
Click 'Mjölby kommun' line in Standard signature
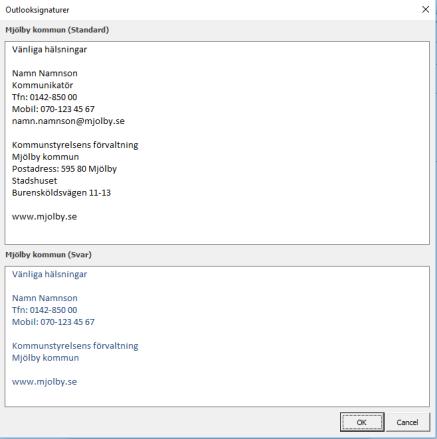click(x=45, y=157)
